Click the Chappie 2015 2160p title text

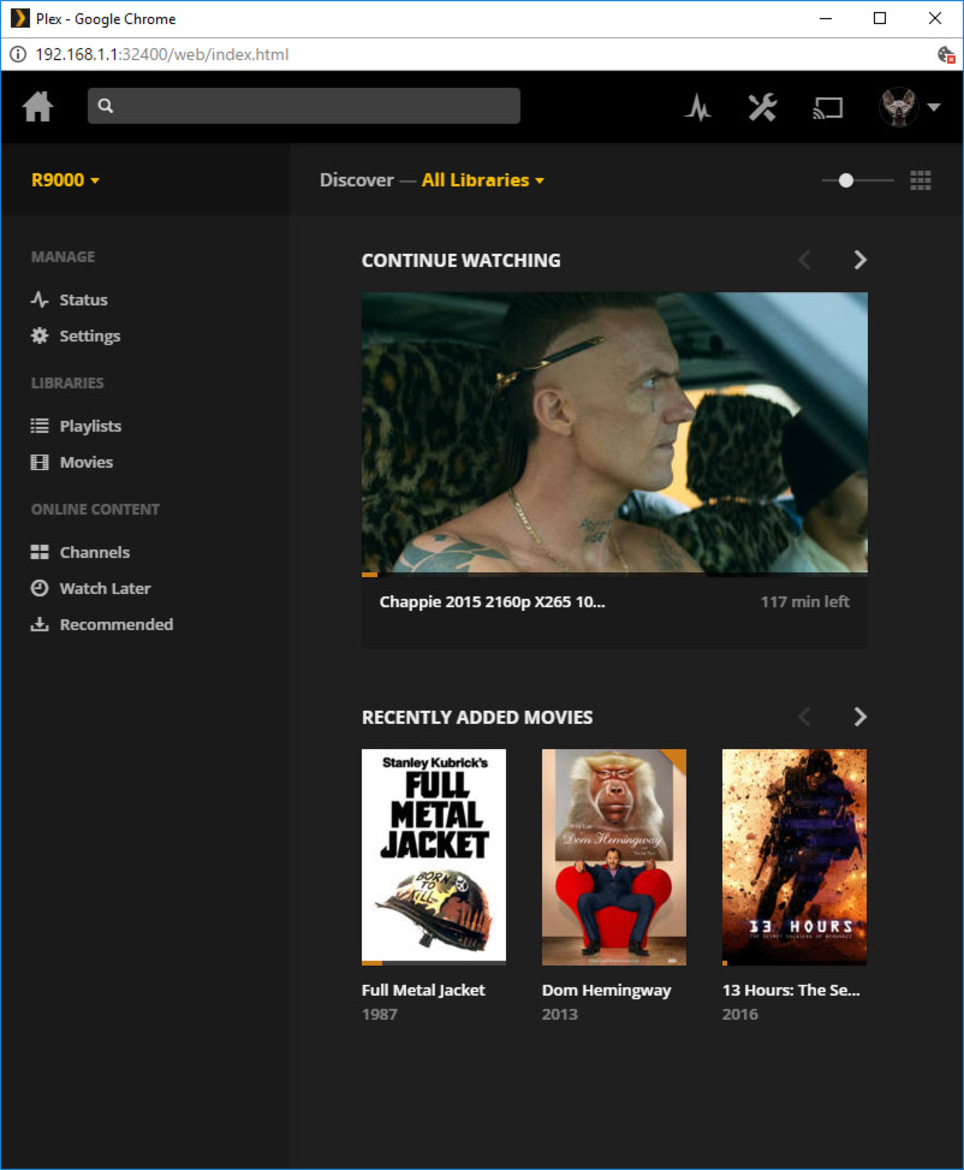coord(492,602)
